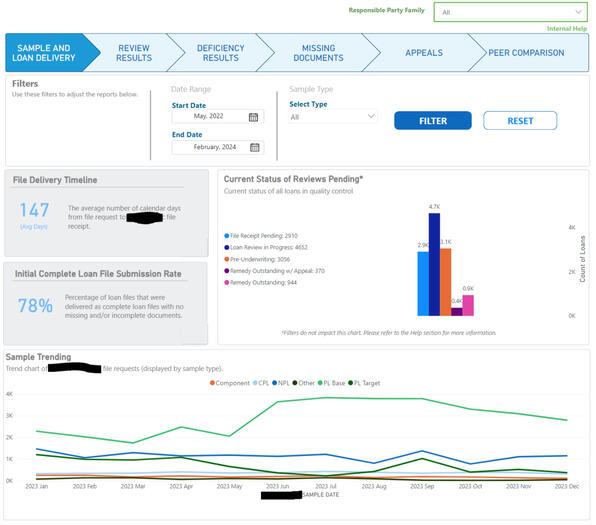Image resolution: width=596 pixels, height=525 pixels.
Task: Click the CPL legend marker
Action: (x=255, y=383)
